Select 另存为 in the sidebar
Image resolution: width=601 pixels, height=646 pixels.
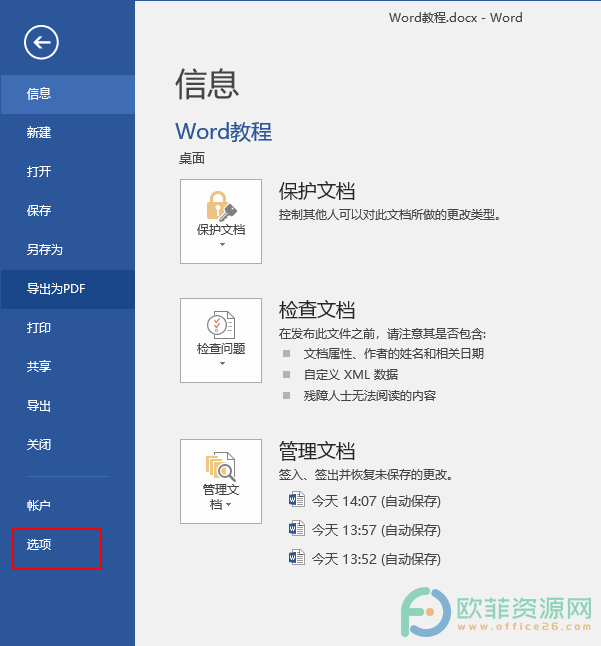click(x=68, y=250)
